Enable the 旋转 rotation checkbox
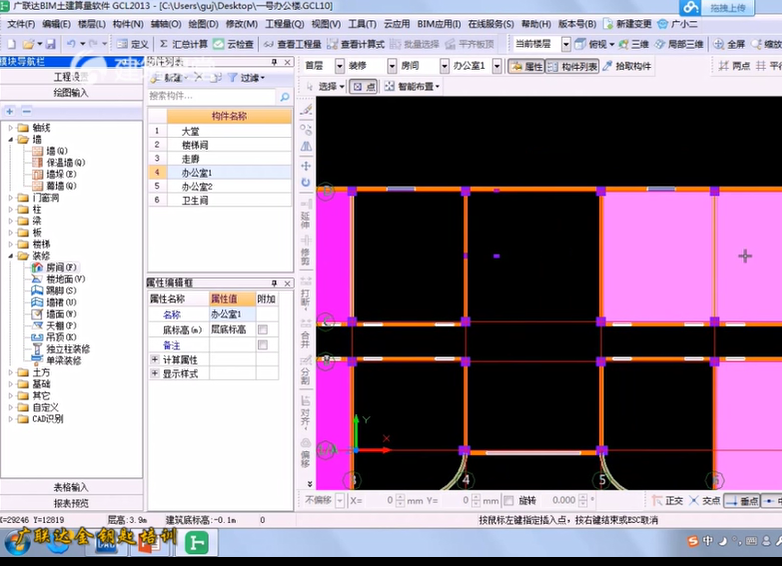Viewport: 782px width, 566px height. (509, 500)
